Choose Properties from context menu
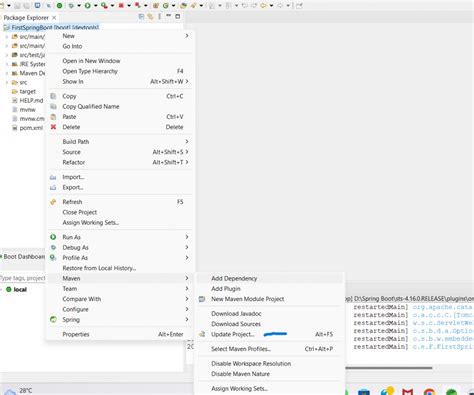Screen dimensions: 474x395 pyautogui.click(x=120, y=334)
